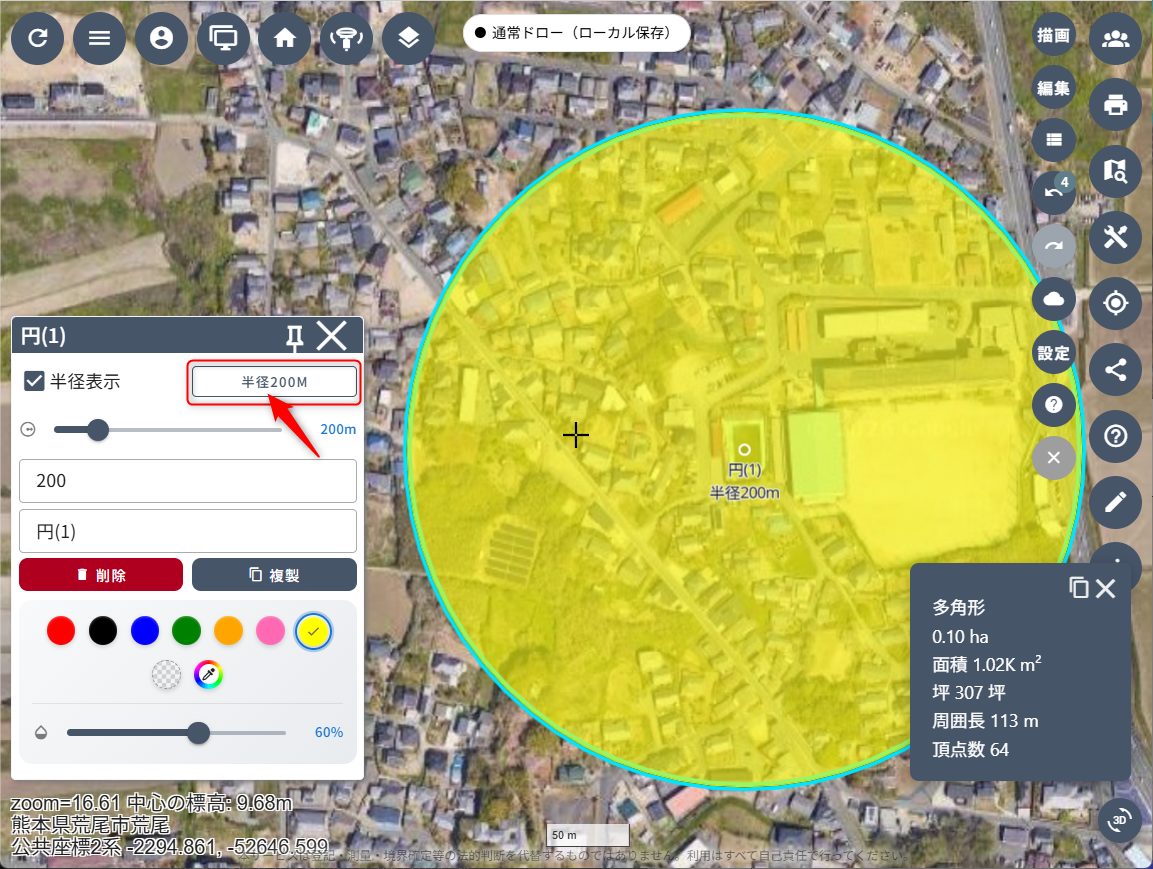
Task: Click the radius value field showing 200
Action: click(188, 481)
